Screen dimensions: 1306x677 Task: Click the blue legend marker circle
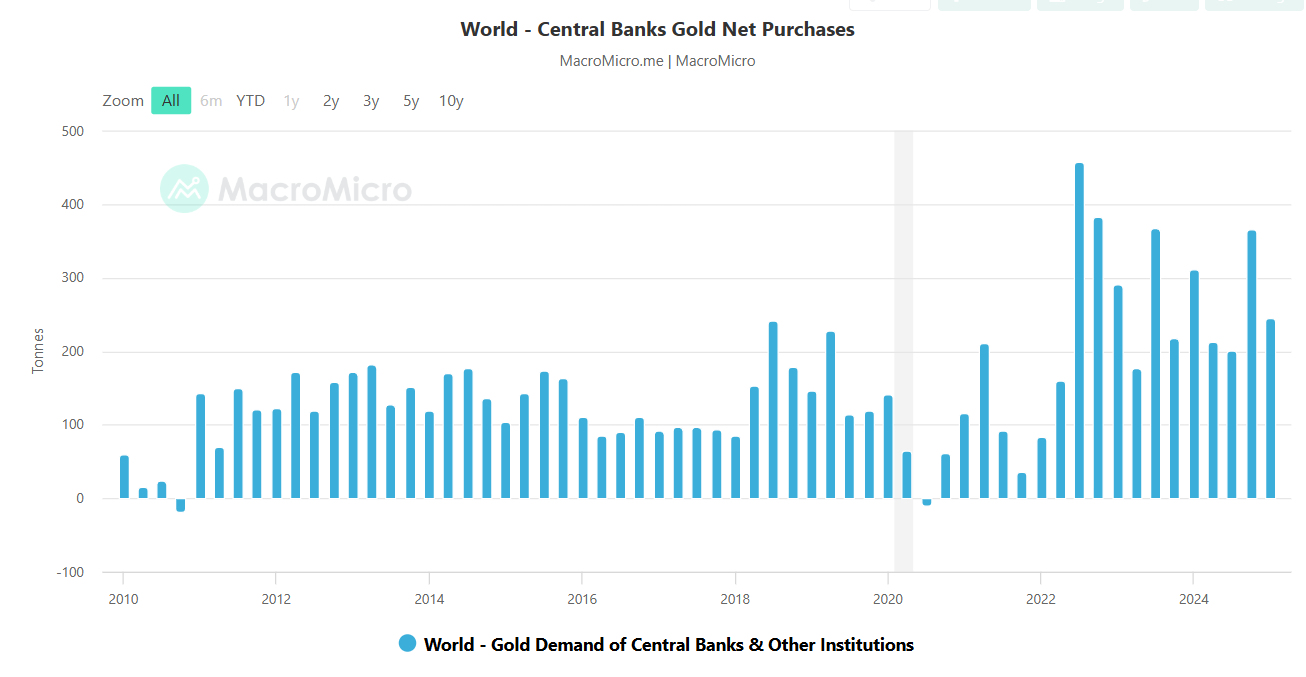click(407, 644)
